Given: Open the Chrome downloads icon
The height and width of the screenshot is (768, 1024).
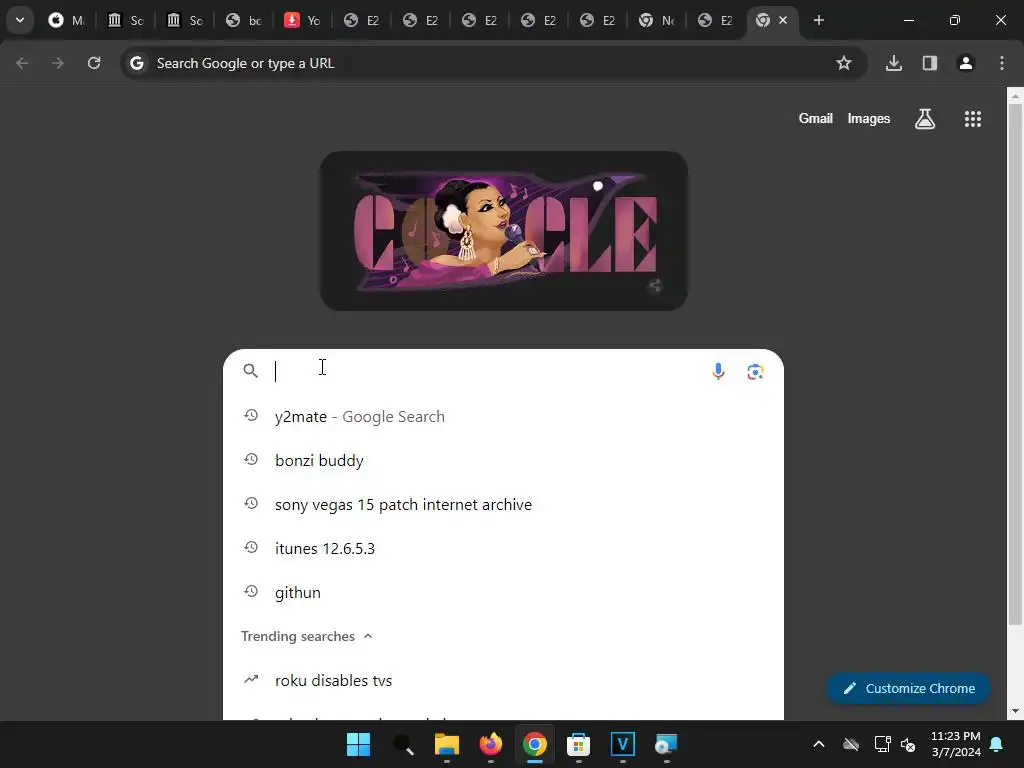Looking at the screenshot, I should click(894, 63).
